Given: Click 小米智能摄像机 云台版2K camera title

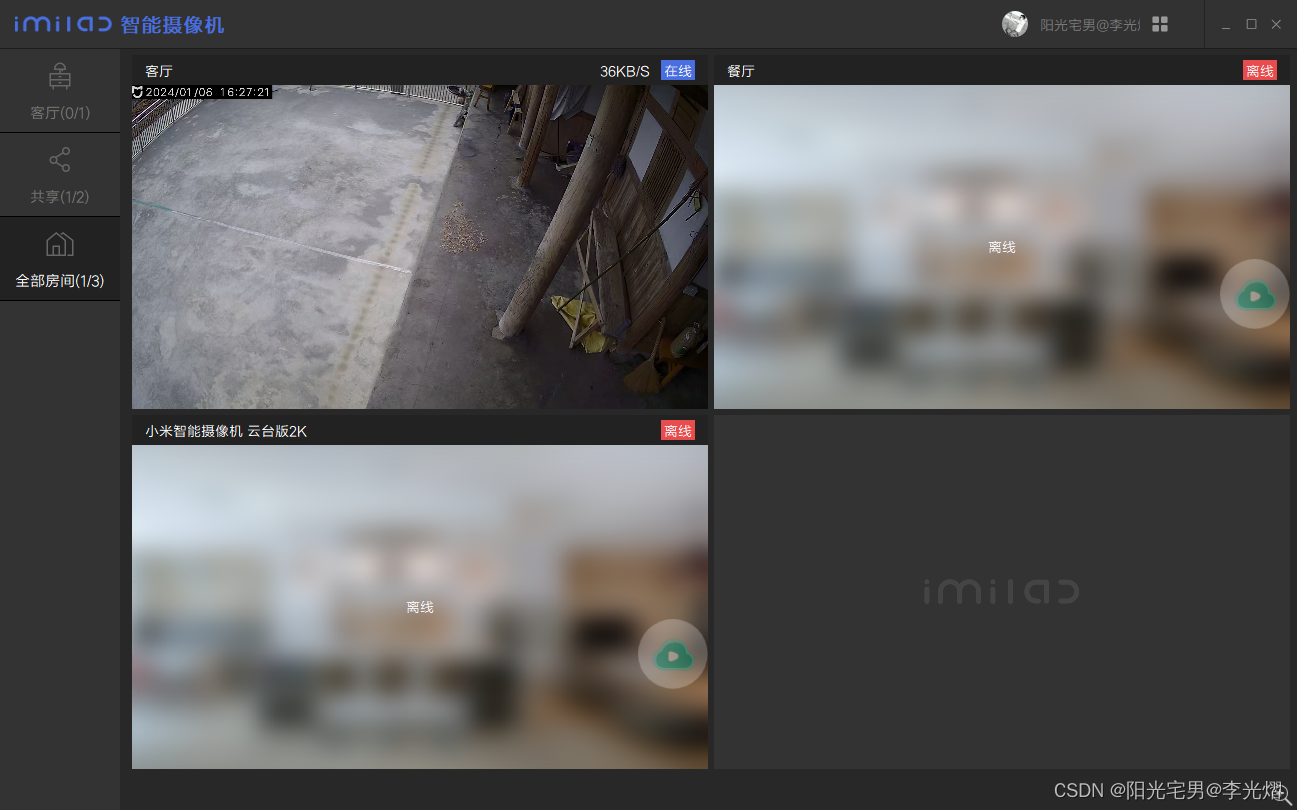Looking at the screenshot, I should tap(226, 431).
